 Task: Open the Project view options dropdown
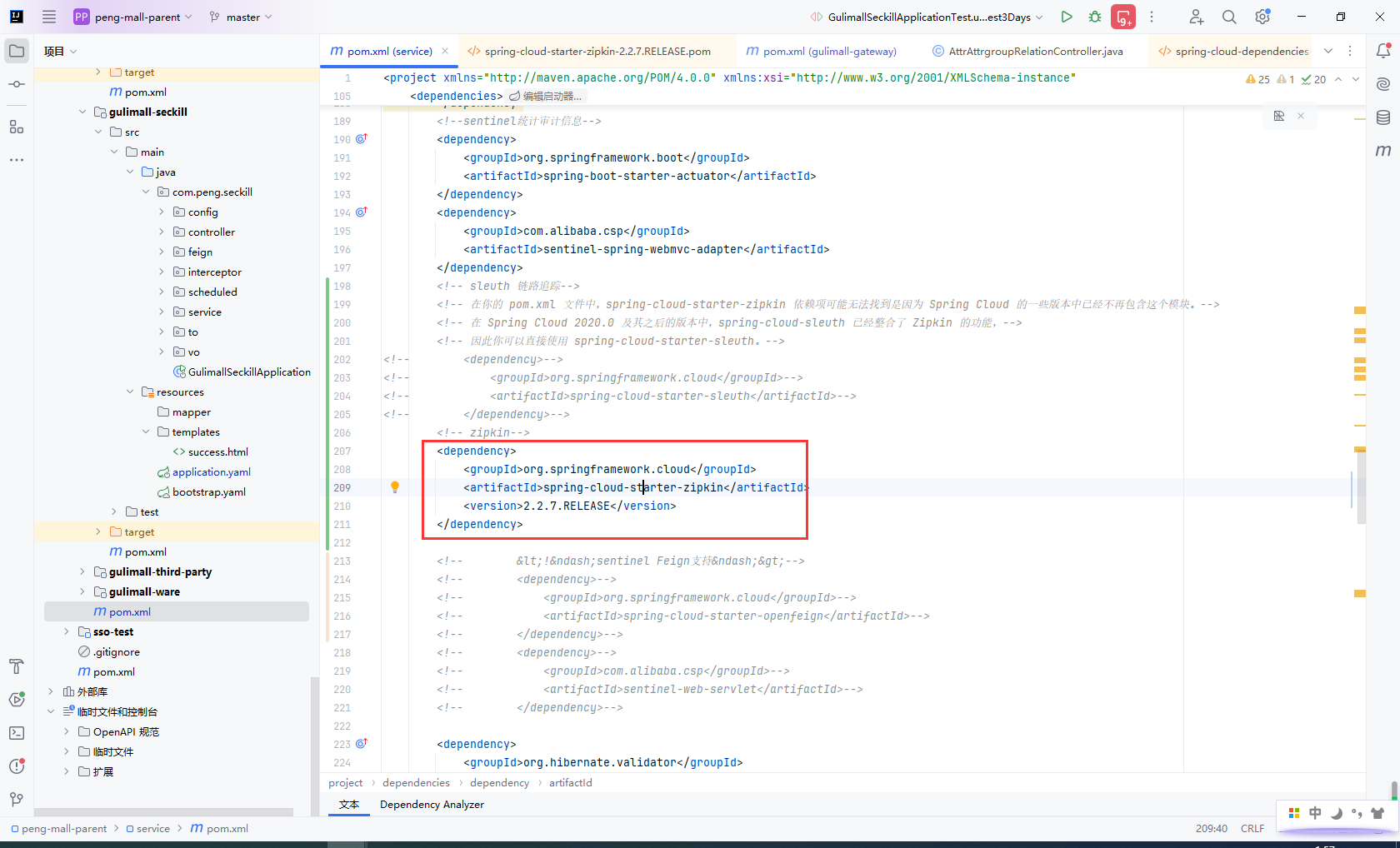click(61, 51)
